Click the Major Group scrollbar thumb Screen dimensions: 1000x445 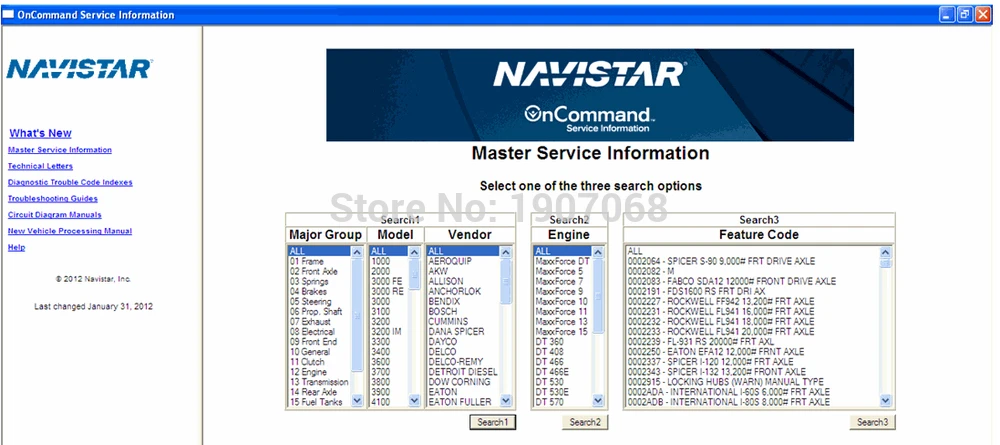357,314
